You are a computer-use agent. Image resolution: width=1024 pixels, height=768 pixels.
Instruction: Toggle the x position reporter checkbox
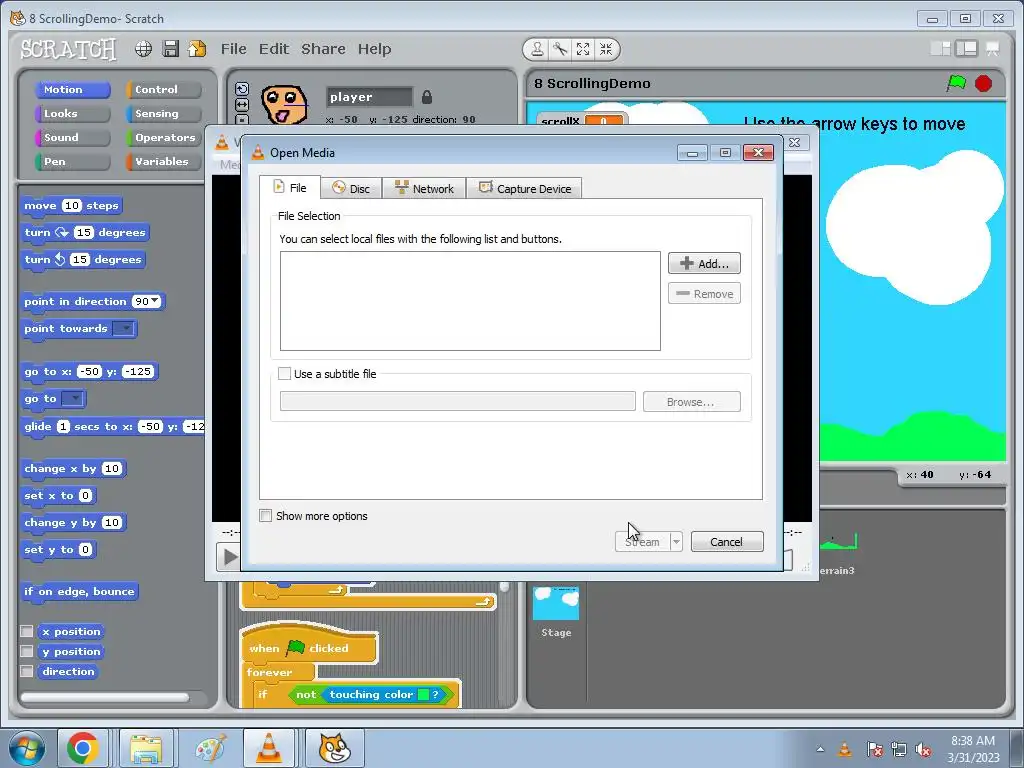[27, 631]
